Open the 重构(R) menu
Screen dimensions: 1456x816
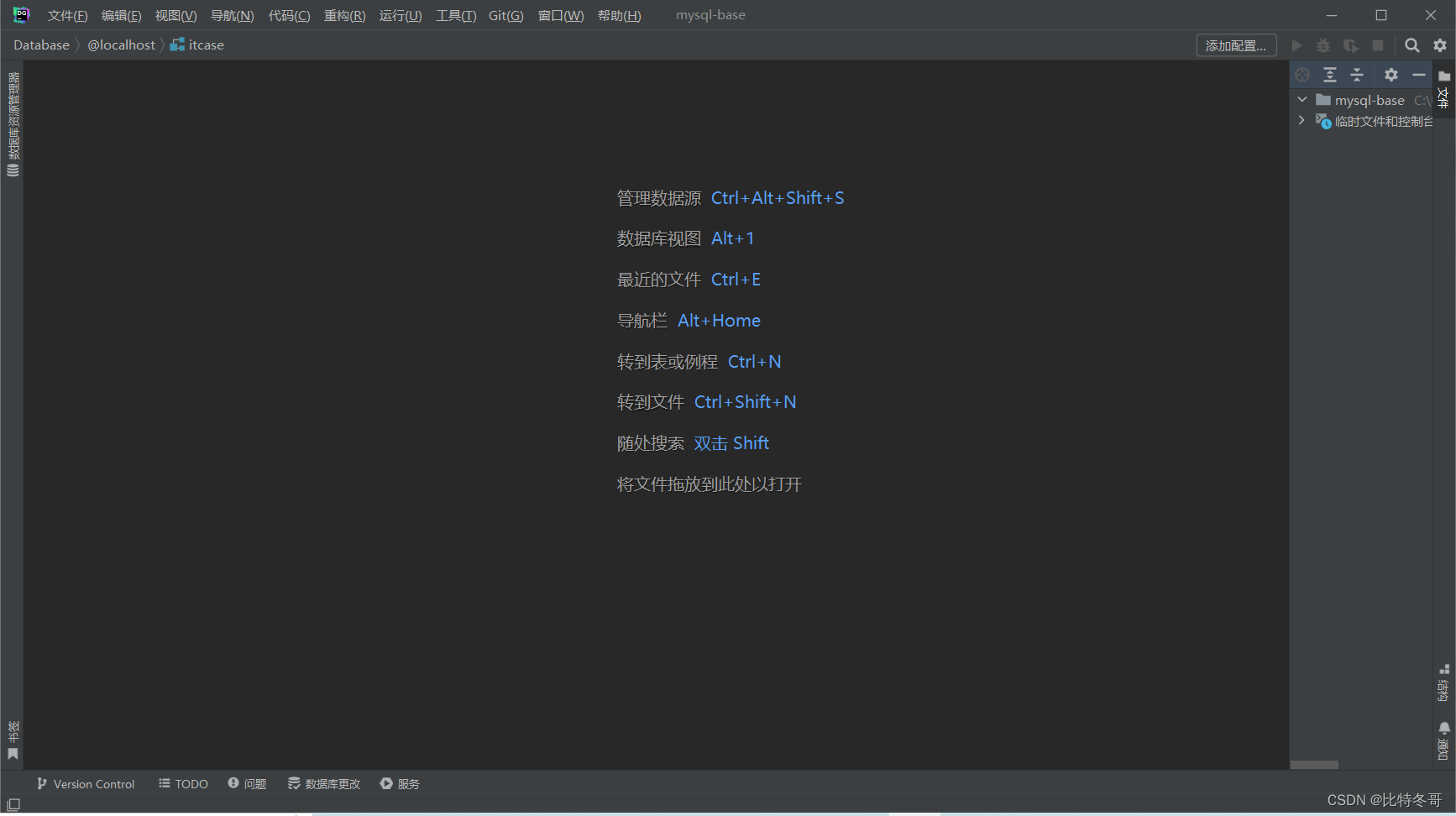point(344,16)
